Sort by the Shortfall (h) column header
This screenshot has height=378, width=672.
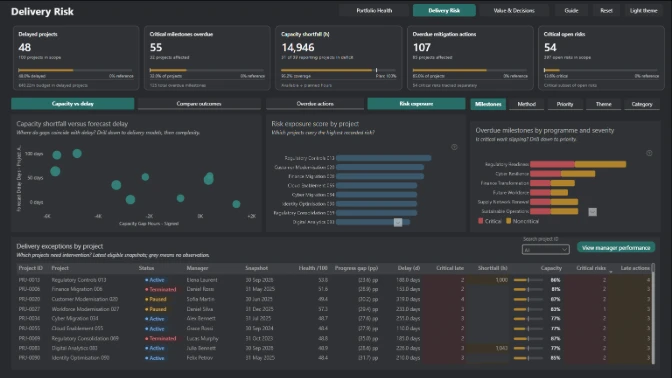click(x=492, y=268)
